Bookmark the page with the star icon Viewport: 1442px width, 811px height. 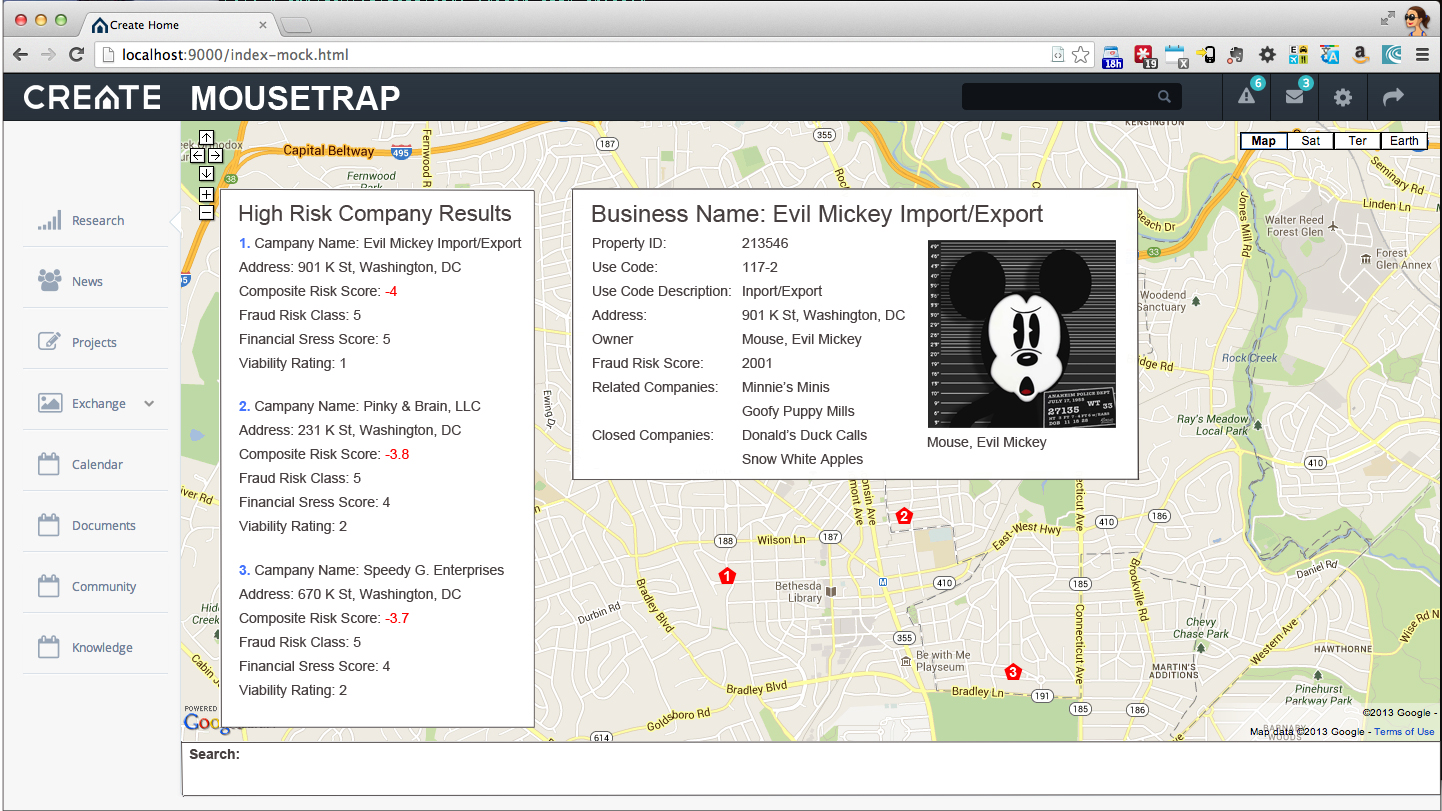click(x=1080, y=55)
